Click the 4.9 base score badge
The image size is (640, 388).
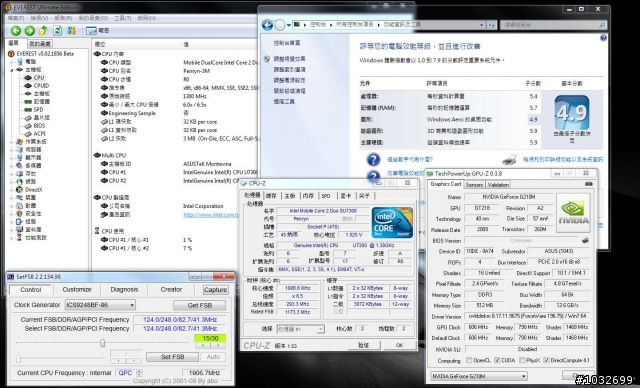[571, 113]
